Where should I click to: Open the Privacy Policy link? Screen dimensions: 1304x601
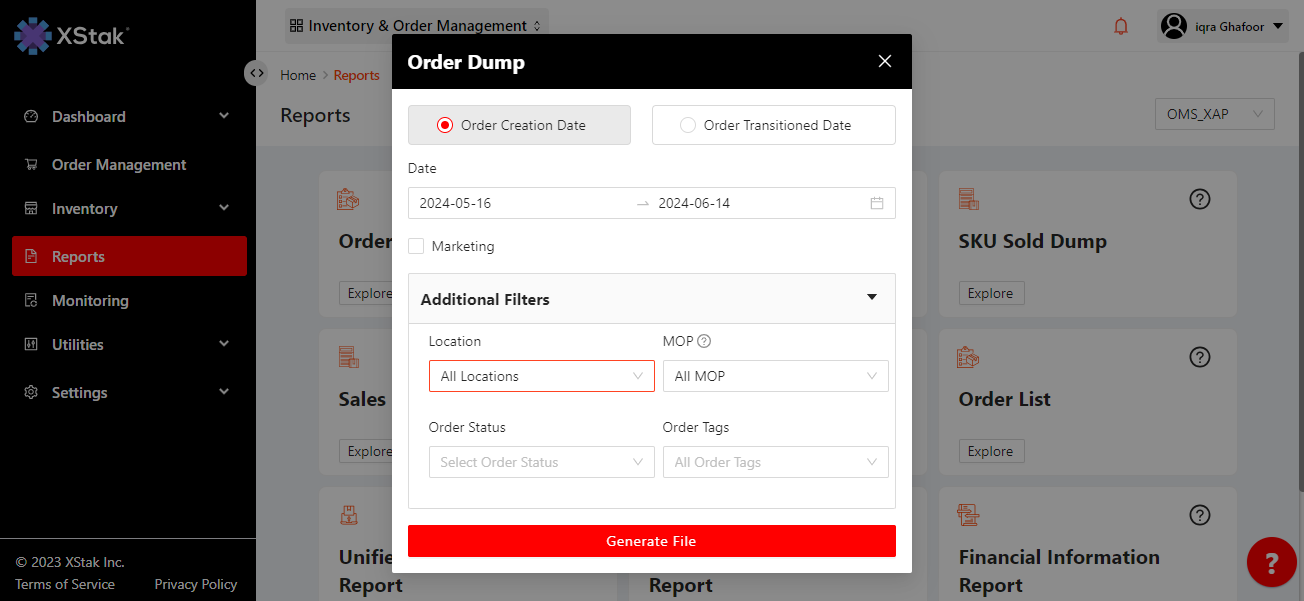coord(195,584)
